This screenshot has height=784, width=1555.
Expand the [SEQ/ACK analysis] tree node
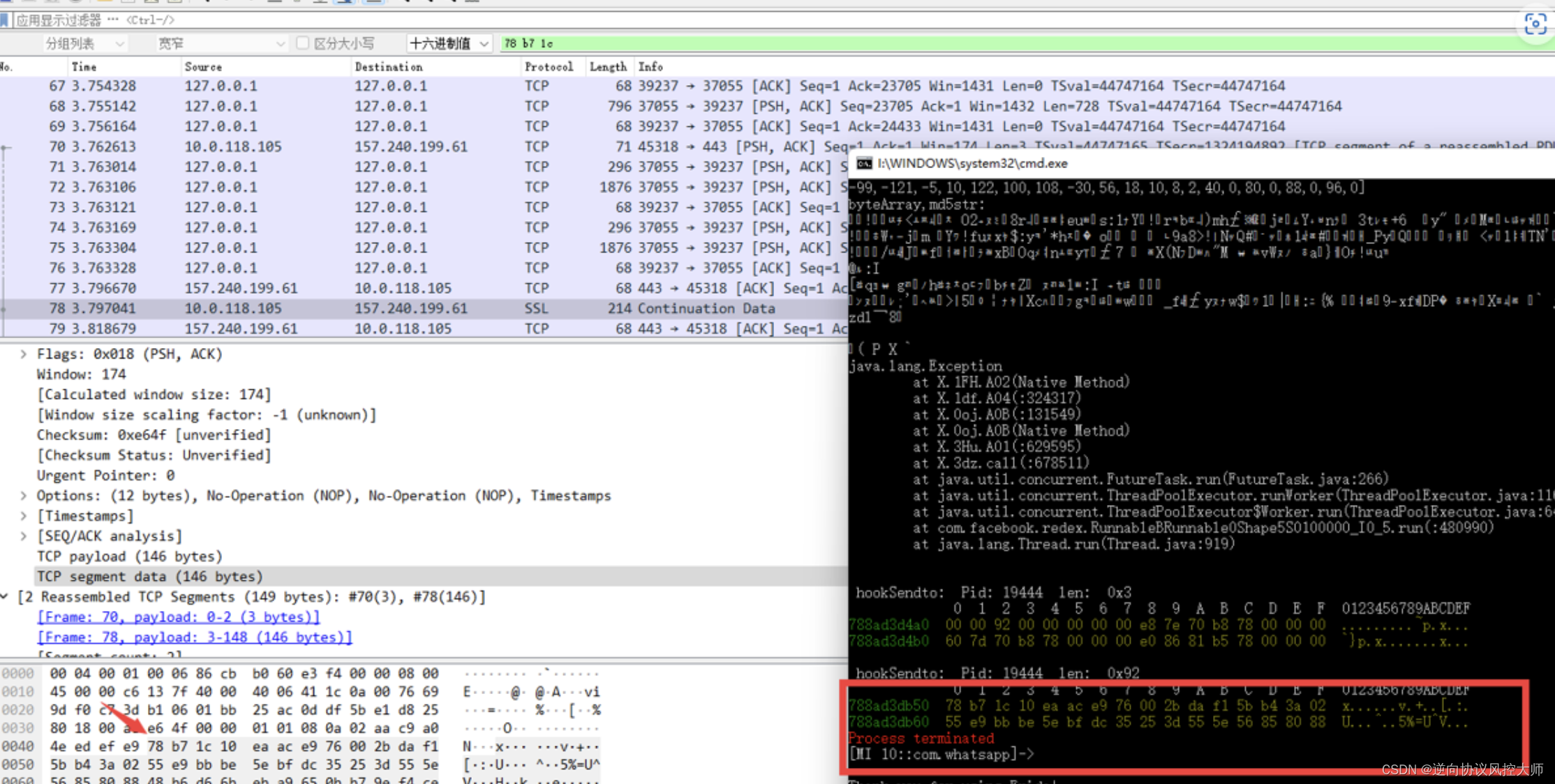(23, 536)
